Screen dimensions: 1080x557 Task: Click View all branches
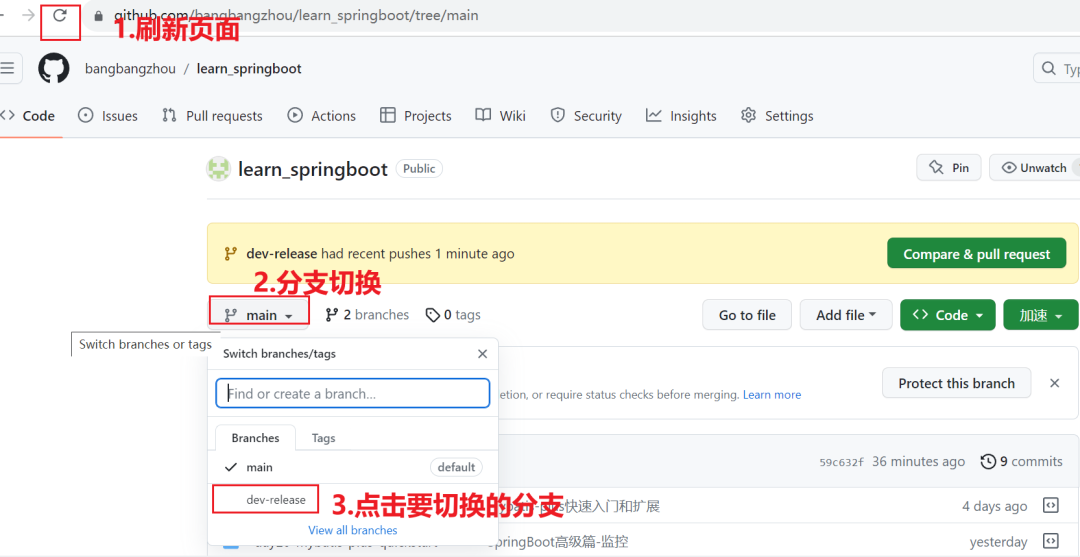point(353,530)
